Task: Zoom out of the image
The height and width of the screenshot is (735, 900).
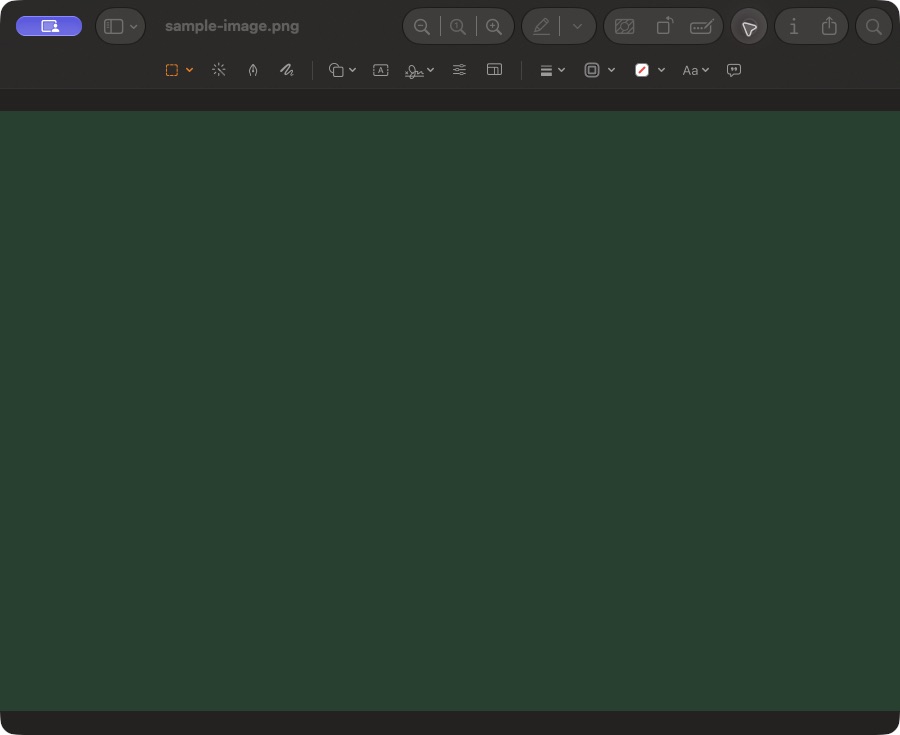Action: click(422, 26)
